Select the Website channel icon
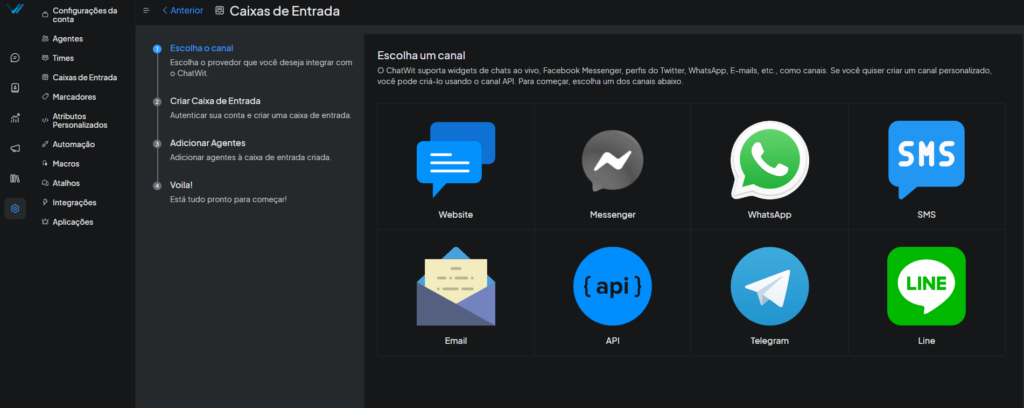Image resolution: width=1024 pixels, height=408 pixels. pos(455,159)
